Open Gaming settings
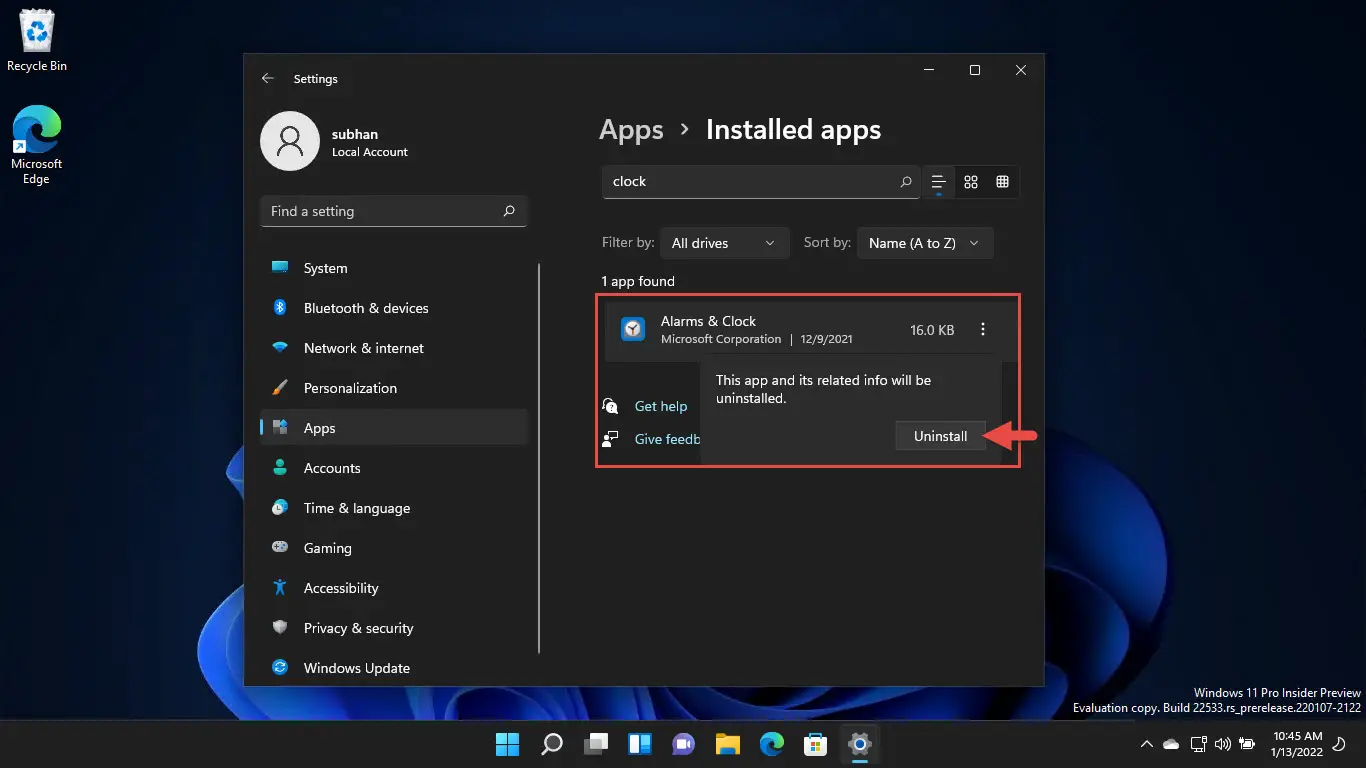 coord(393,548)
